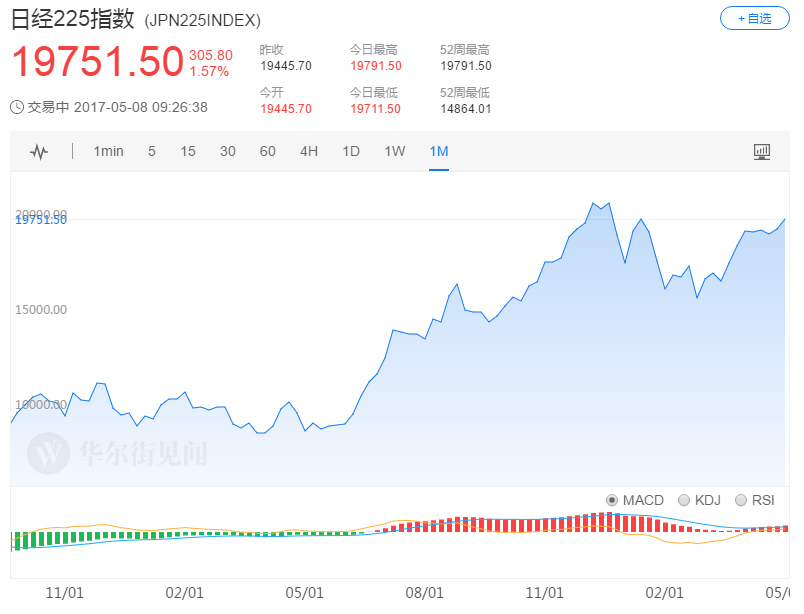Open the fullscreen chart monitor icon
The width and height of the screenshot is (804, 614).
[762, 152]
